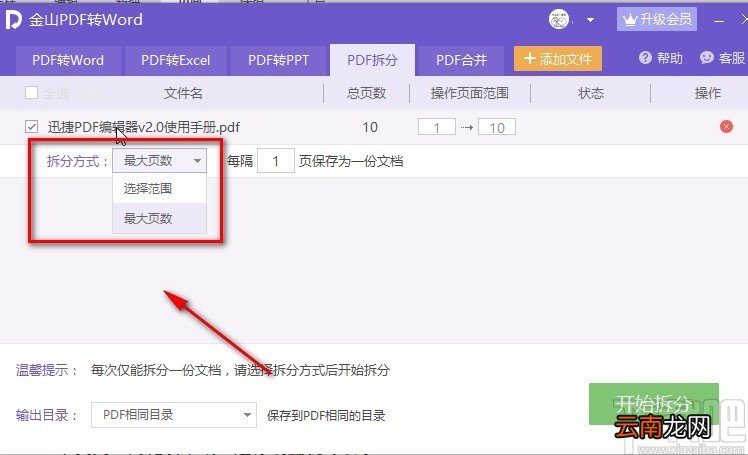Screen dimensions: 748x455
Task: Click the end page field showing 10
Action: pyautogui.click(x=497, y=127)
